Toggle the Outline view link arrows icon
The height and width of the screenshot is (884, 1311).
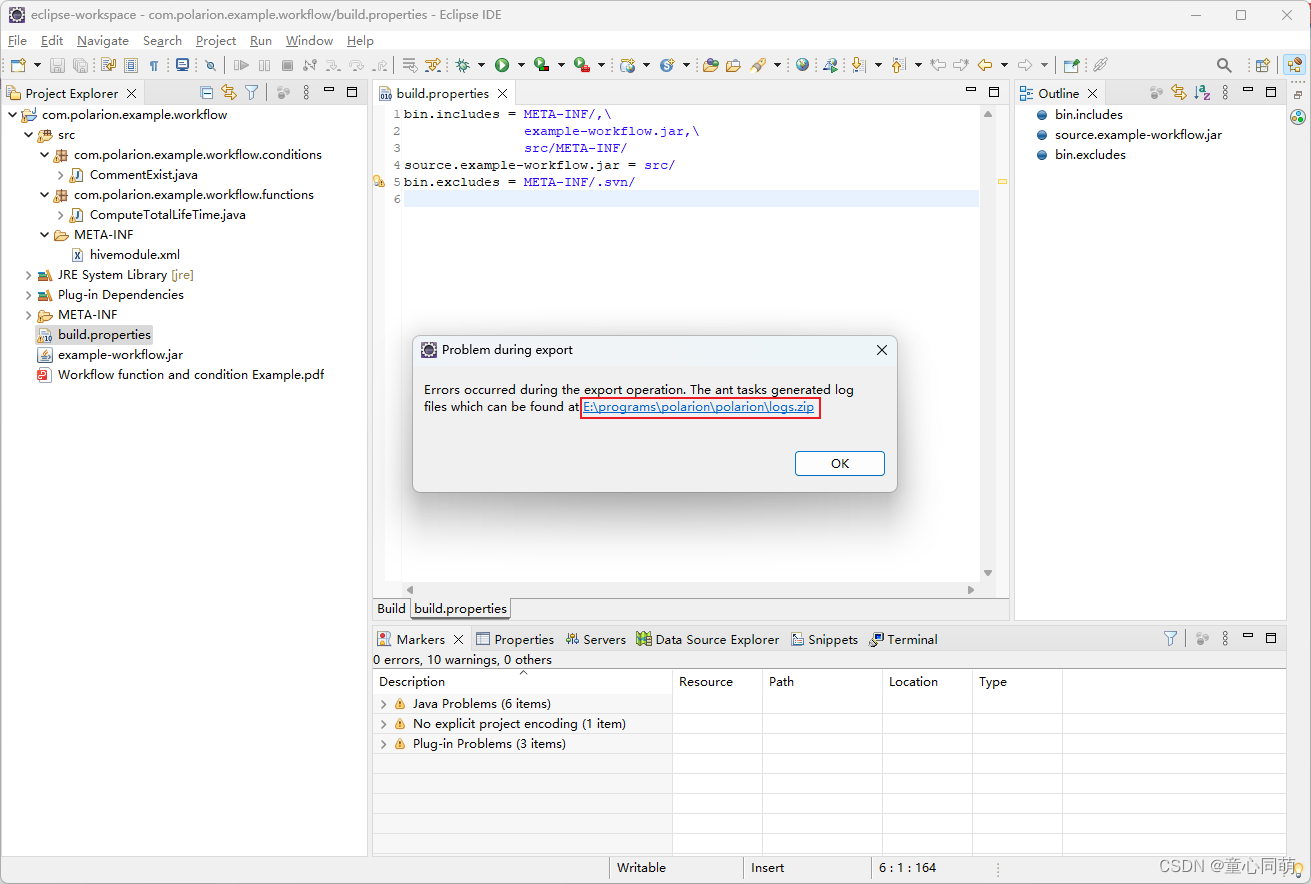(x=1179, y=92)
